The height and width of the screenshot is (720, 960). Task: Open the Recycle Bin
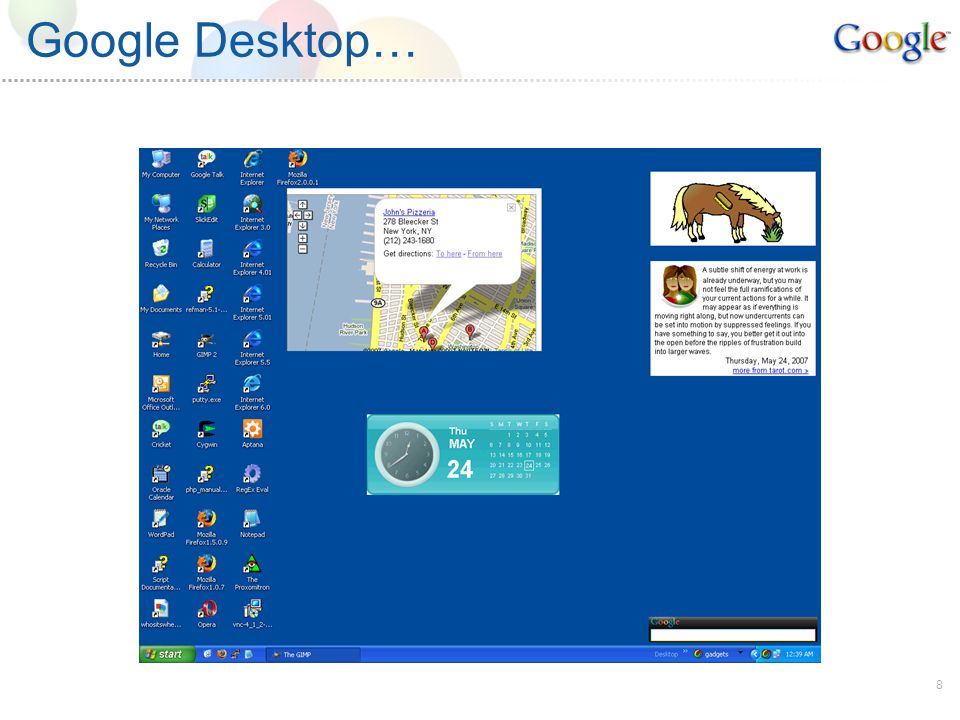click(x=161, y=253)
